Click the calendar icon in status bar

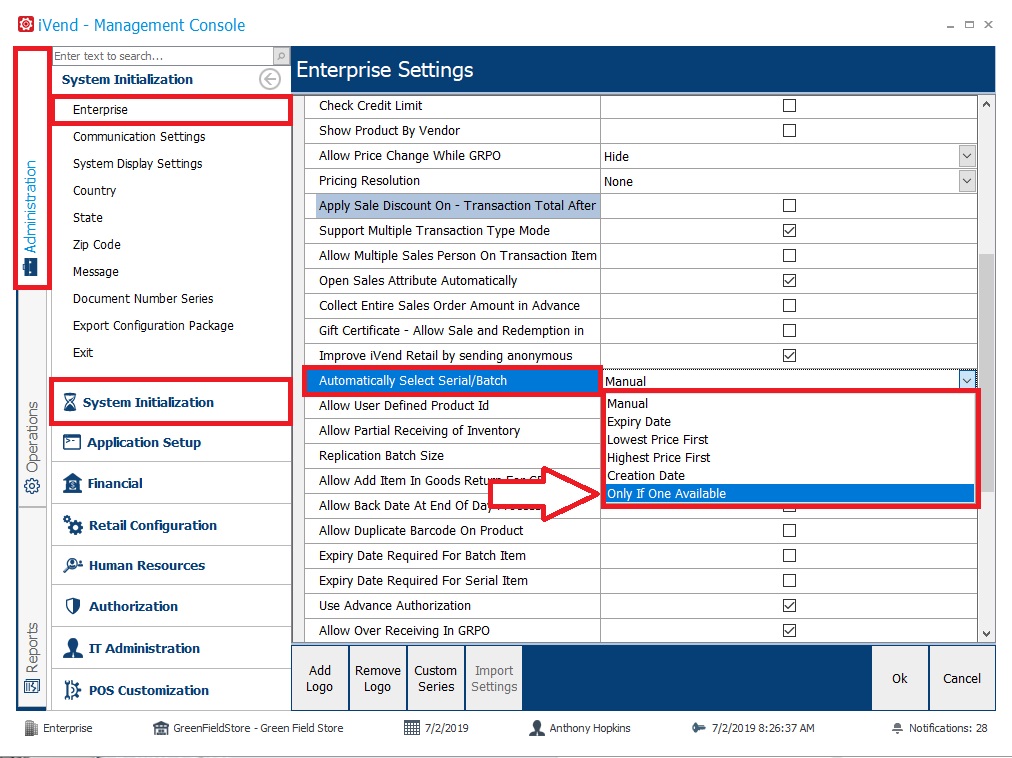click(411, 728)
